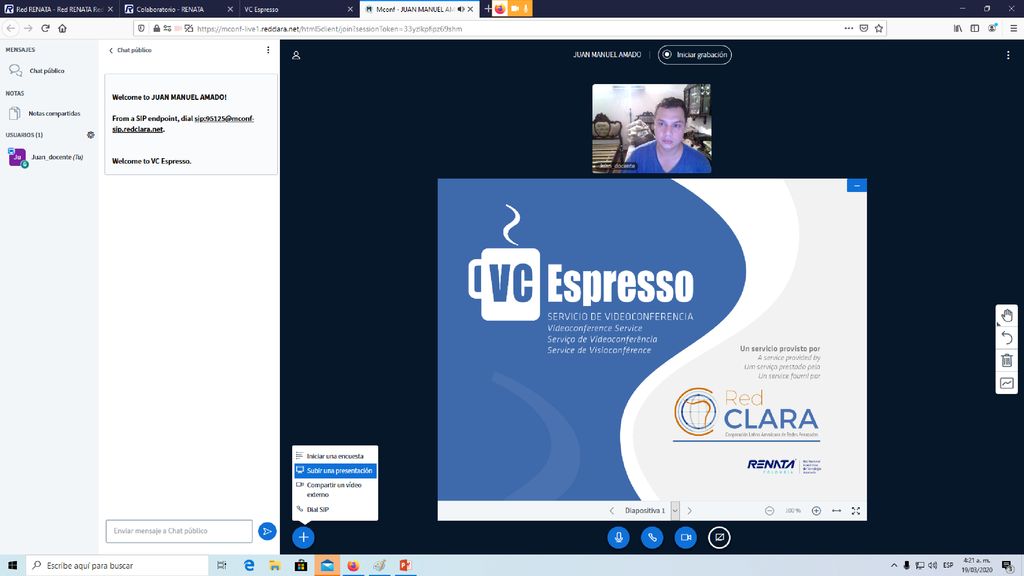Viewport: 1024px width, 576px height.
Task: Clear all annotations with the trash icon
Action: (x=1007, y=360)
